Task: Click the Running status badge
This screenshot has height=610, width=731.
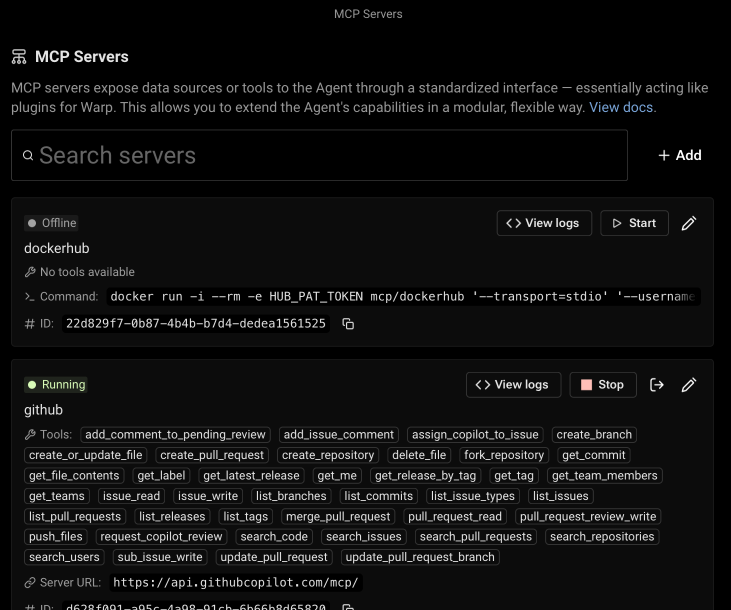Action: pos(56,385)
